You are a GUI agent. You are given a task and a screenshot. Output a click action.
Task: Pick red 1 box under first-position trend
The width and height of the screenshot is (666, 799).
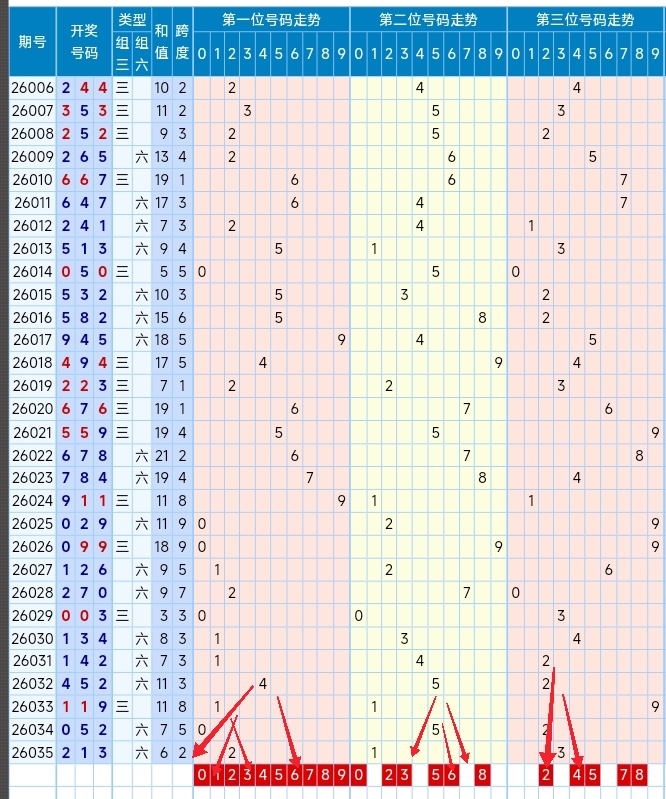217,775
